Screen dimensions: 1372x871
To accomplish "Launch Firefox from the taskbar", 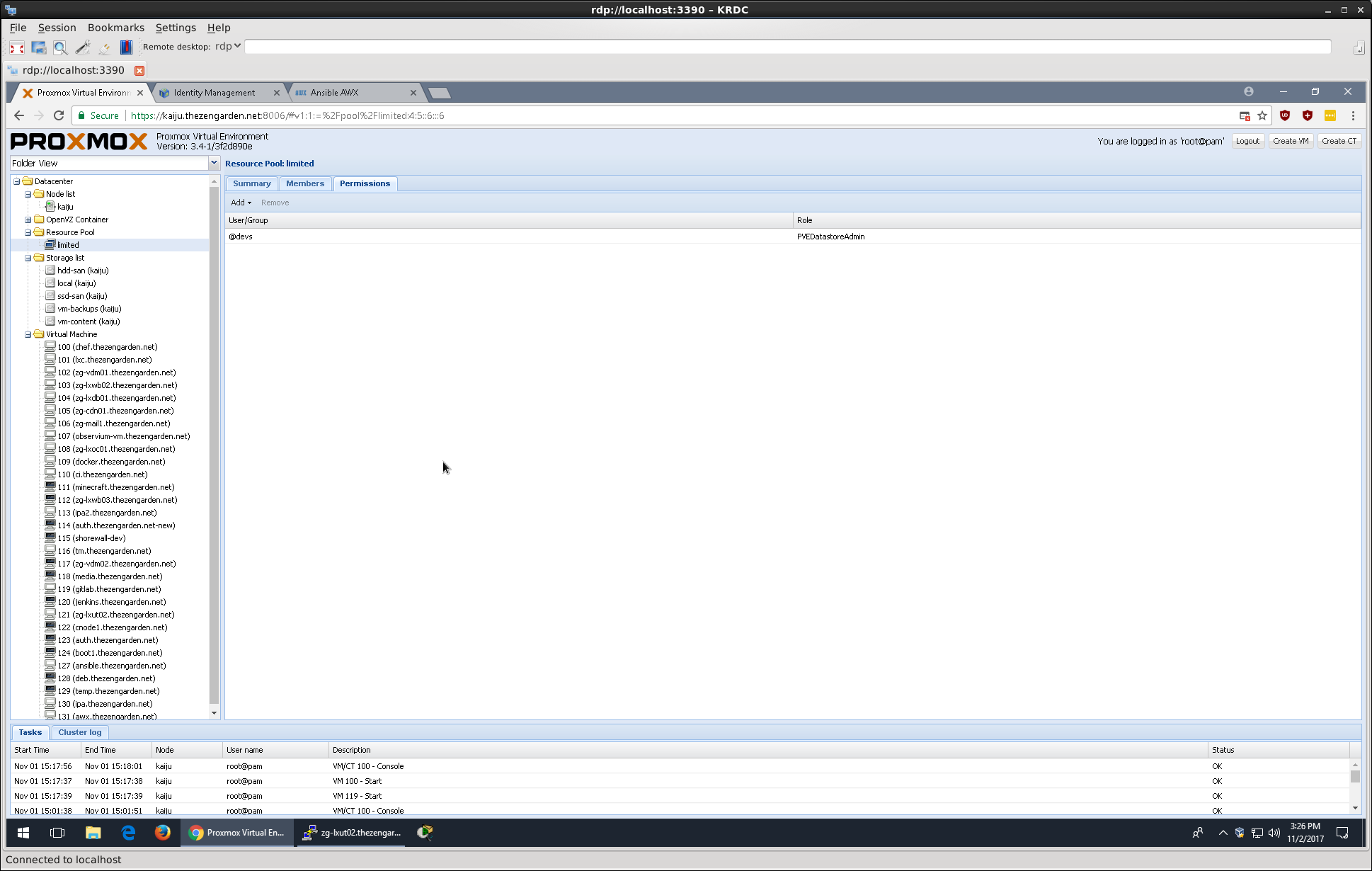I will coord(163,833).
